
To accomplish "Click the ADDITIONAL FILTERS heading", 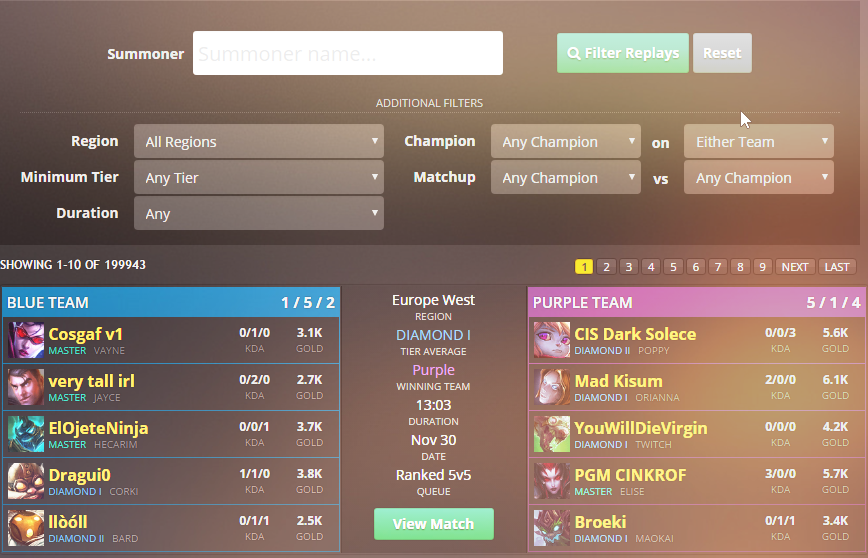I will coord(430,103).
